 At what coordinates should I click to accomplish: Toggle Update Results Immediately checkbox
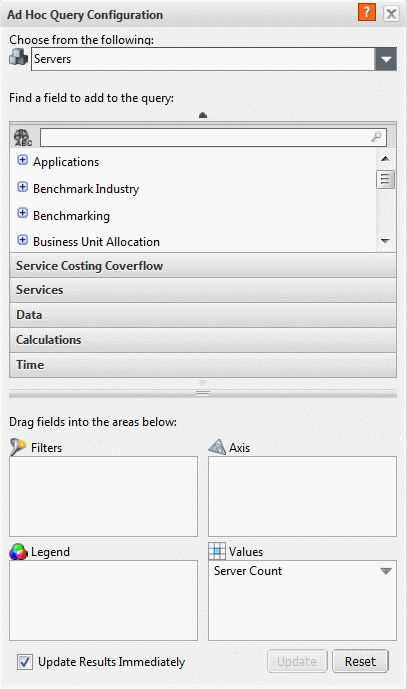(x=25, y=662)
